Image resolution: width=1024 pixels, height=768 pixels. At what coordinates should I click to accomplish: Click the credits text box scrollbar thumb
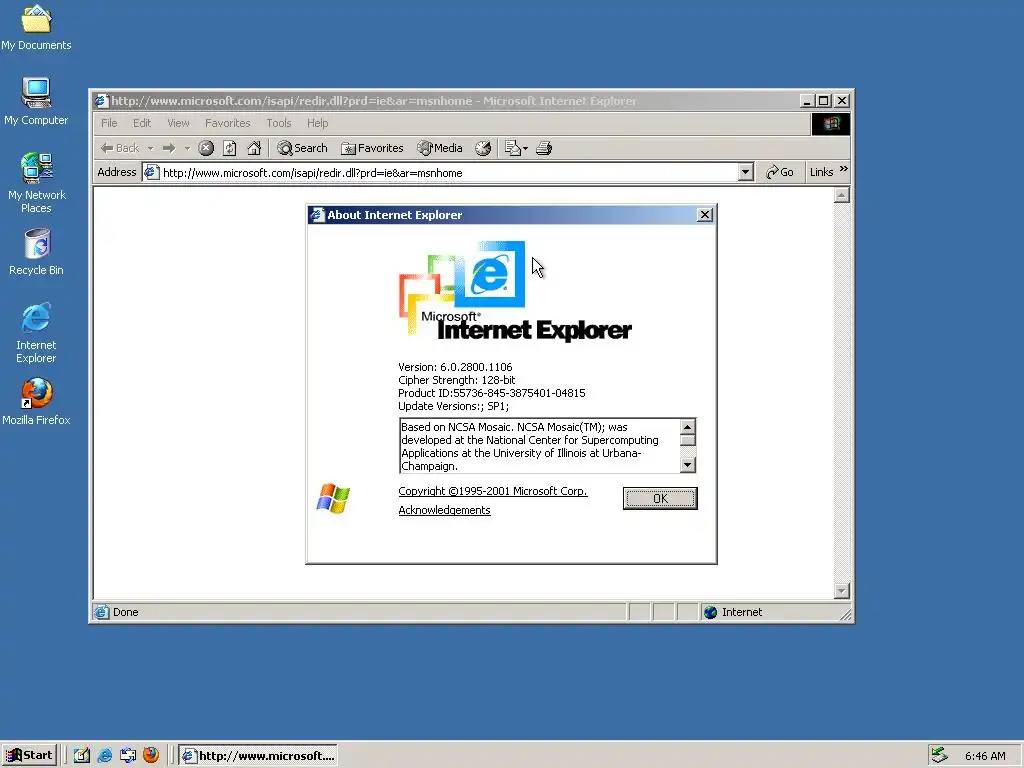[x=687, y=440]
